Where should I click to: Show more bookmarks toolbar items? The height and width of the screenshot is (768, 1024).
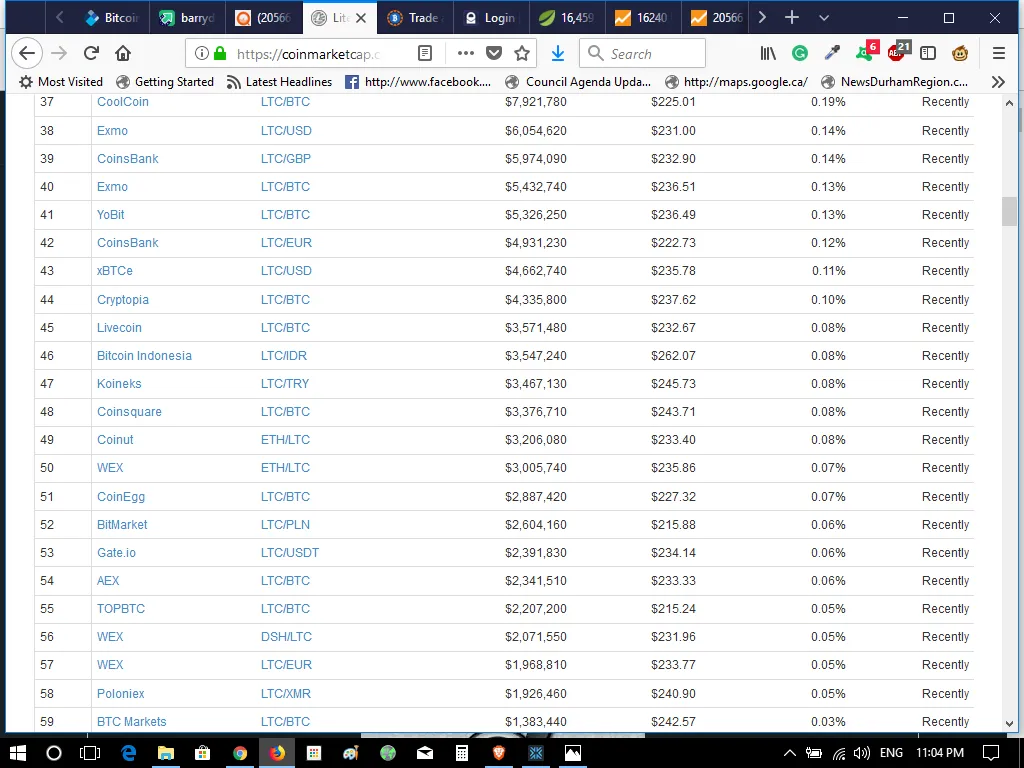pos(998,82)
